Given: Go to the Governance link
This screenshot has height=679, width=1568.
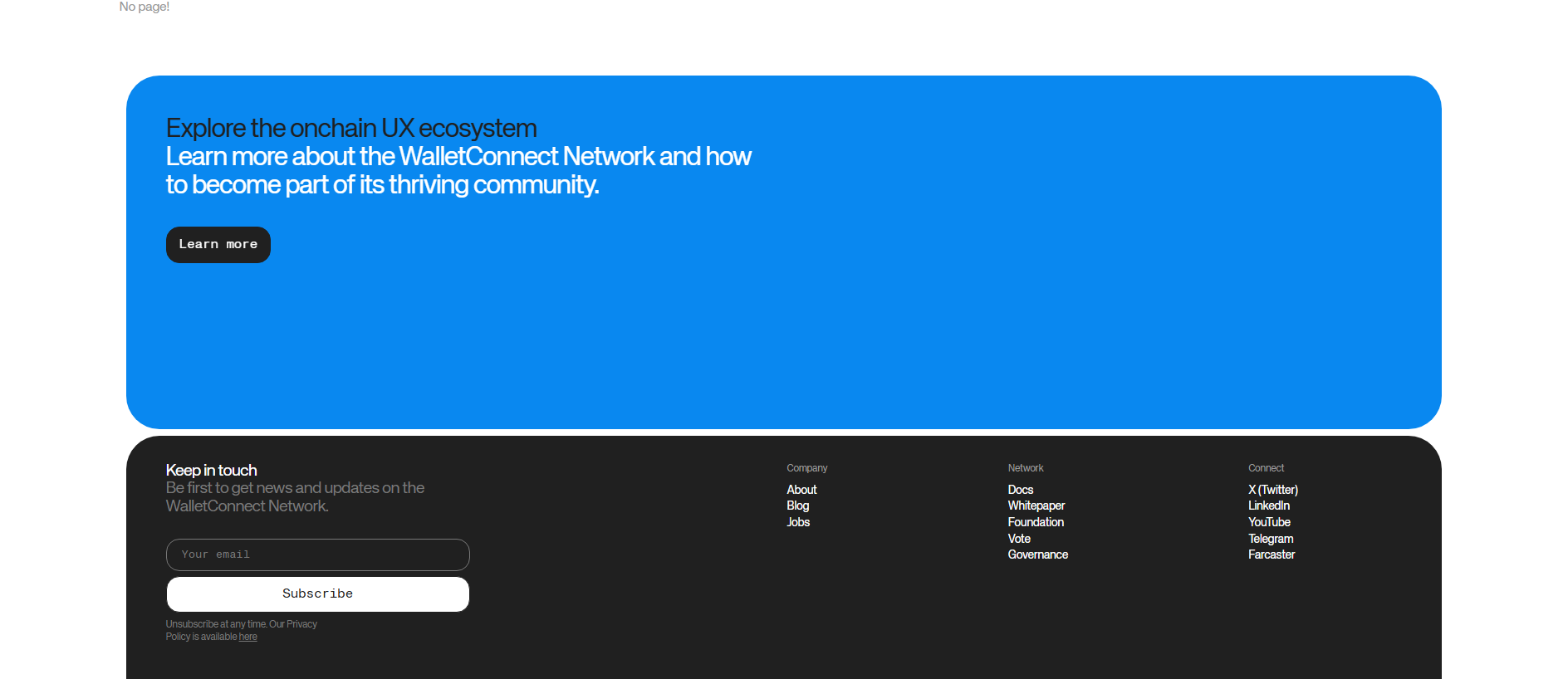Looking at the screenshot, I should (x=1038, y=554).
